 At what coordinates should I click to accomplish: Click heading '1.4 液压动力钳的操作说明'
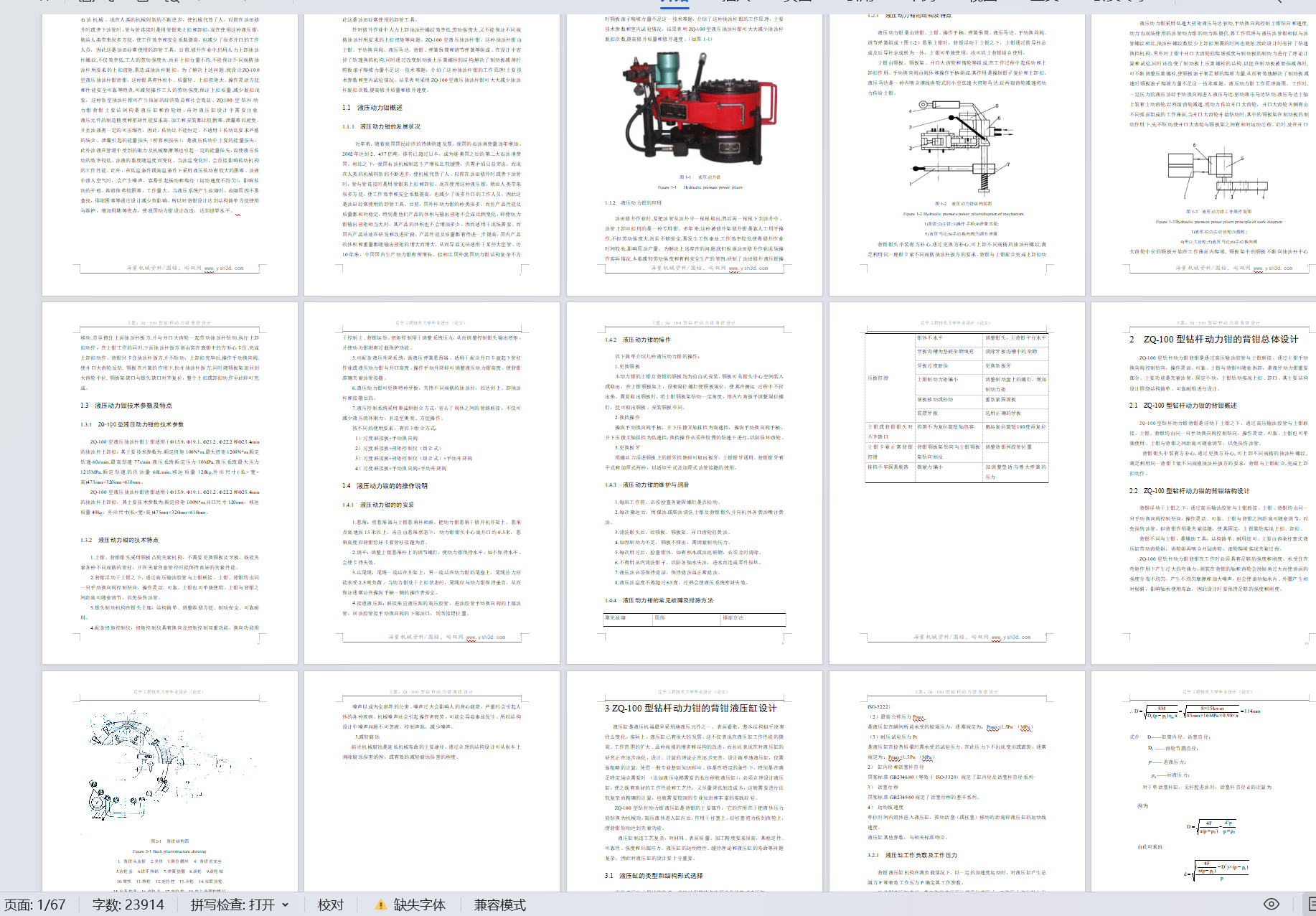(x=385, y=486)
